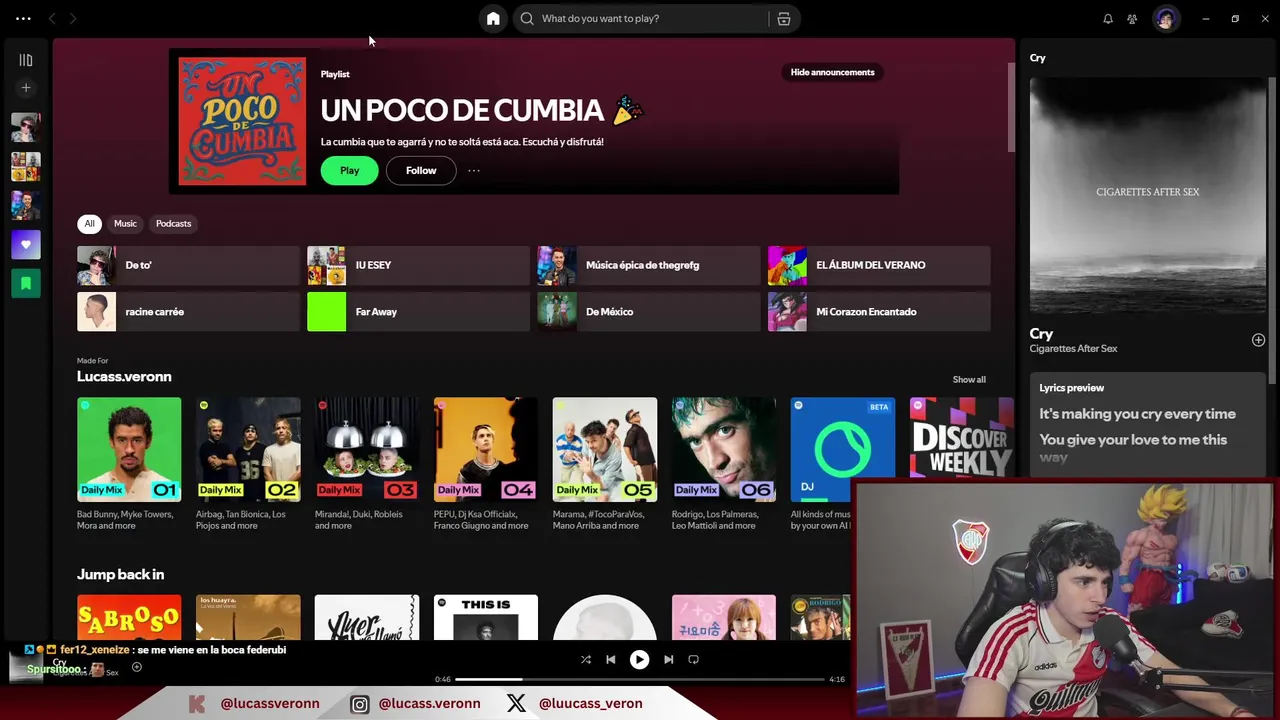1280x720 pixels.
Task: Open the profile avatar menu
Action: point(1166,18)
